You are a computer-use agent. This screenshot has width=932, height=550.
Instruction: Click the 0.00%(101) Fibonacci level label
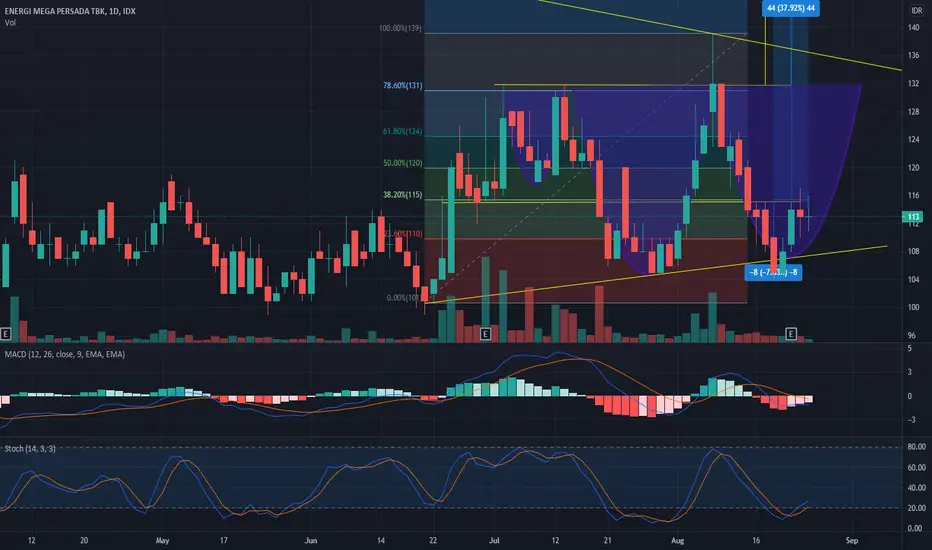(x=404, y=298)
